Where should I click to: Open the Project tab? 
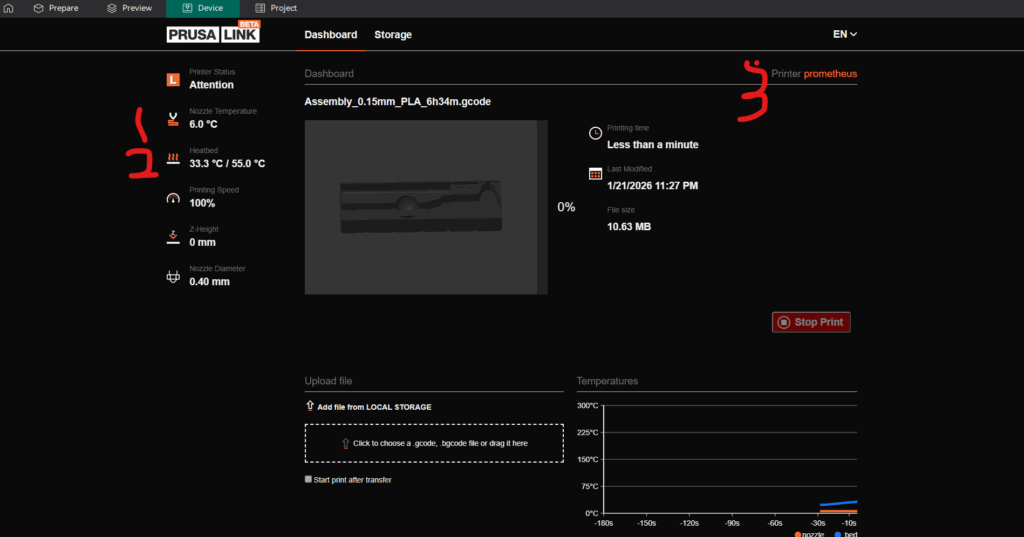point(276,8)
